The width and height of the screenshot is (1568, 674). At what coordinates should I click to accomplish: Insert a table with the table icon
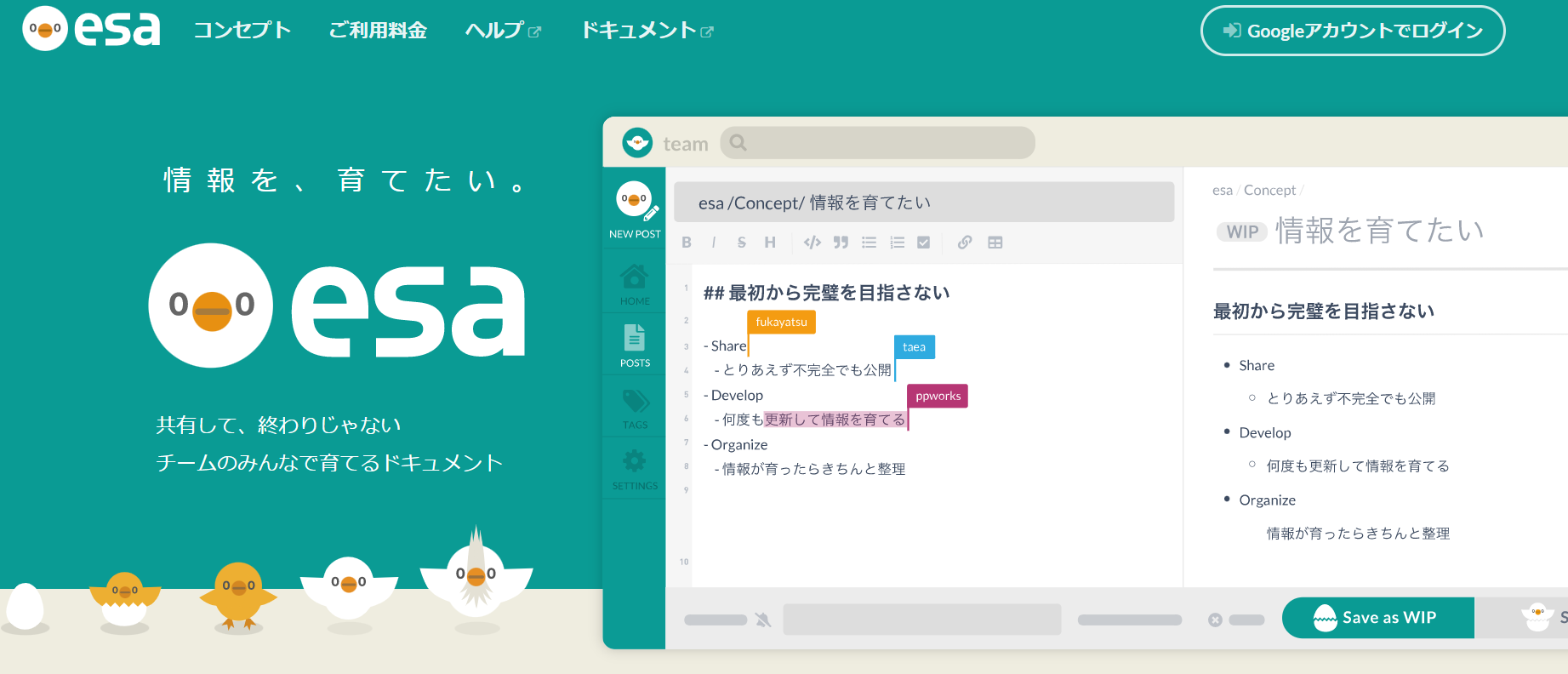click(x=995, y=243)
